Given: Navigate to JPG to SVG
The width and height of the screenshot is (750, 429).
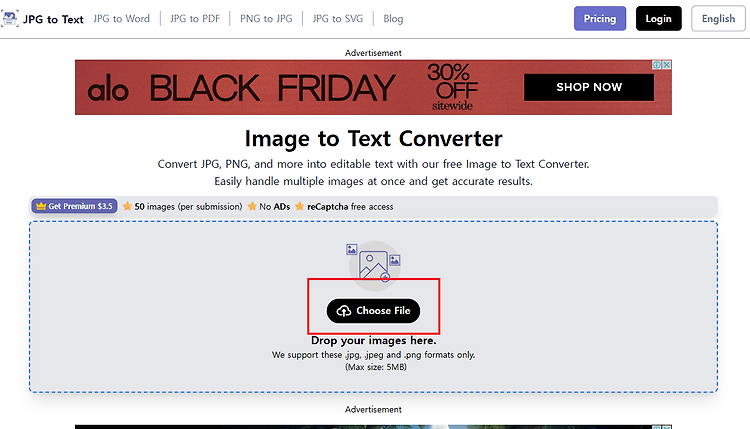Looking at the screenshot, I should pos(338,19).
